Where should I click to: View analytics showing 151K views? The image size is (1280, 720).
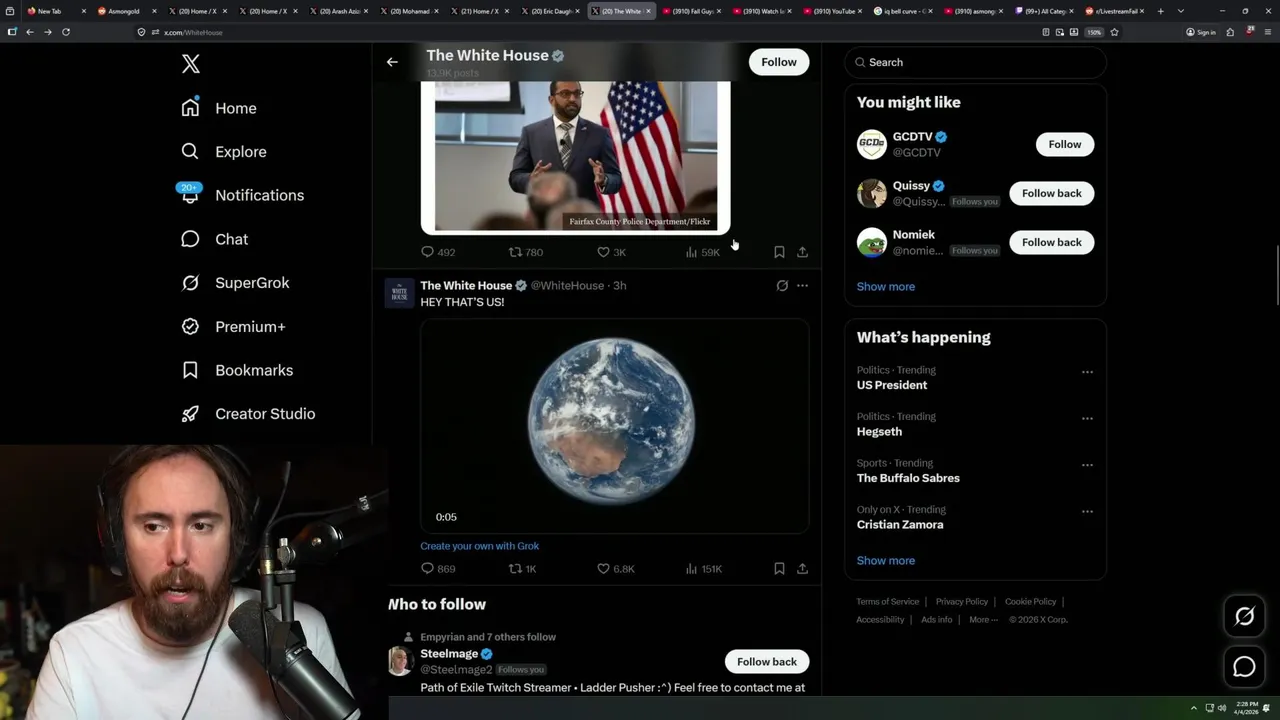coord(703,569)
